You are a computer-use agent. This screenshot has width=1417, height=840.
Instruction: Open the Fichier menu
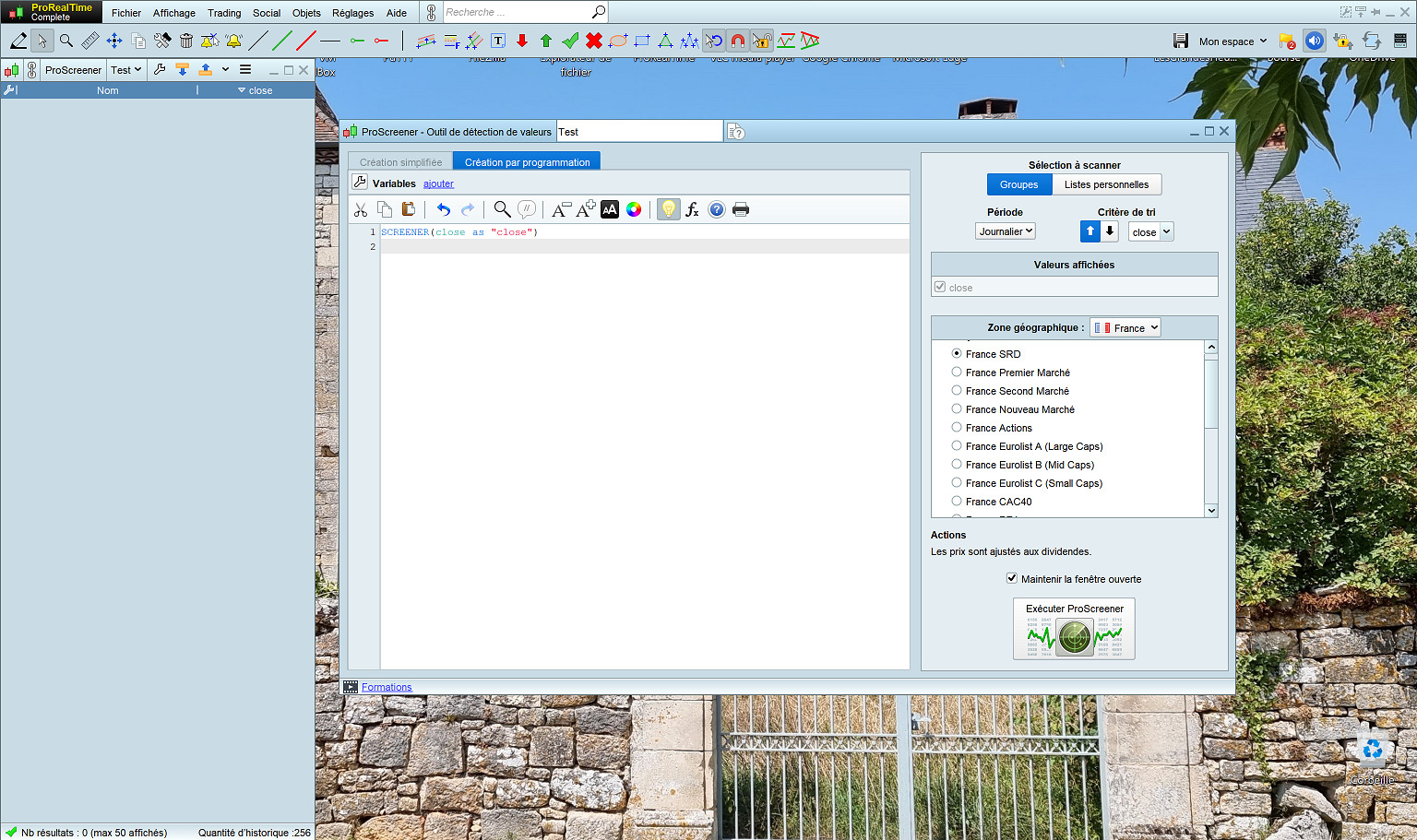coord(126,13)
